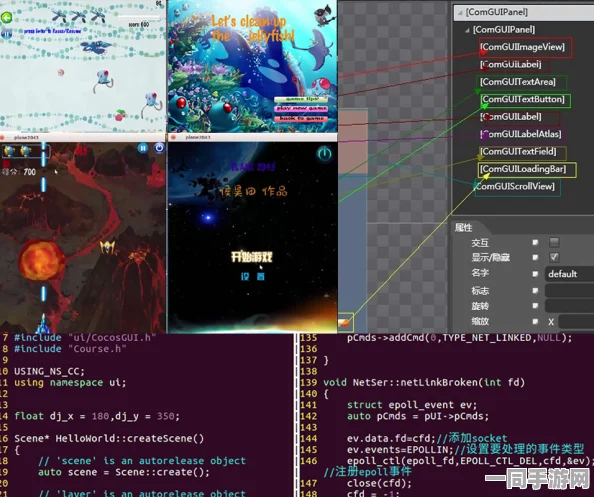Select the pink rectangle widget on canvas
This screenshot has height=497, width=594.
(x=352, y=142)
